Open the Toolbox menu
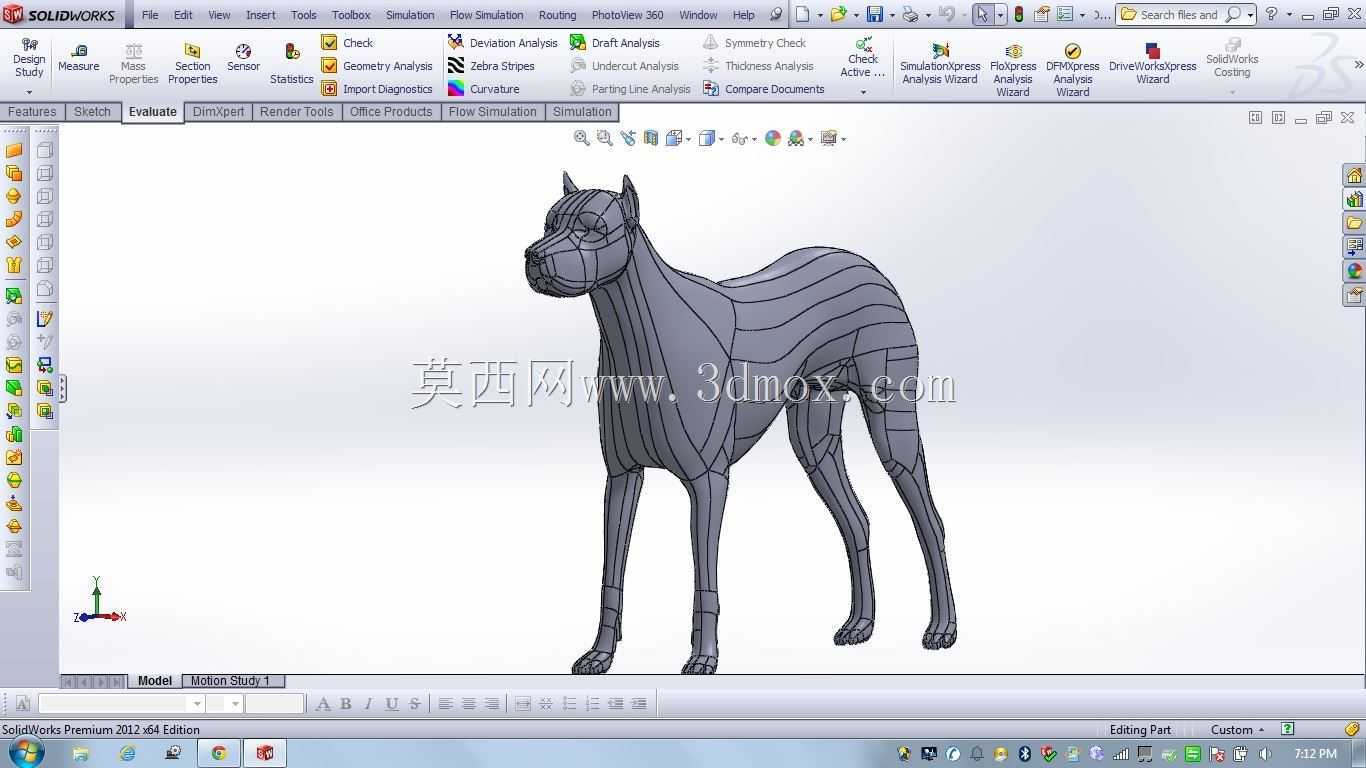The image size is (1366, 768). coord(351,15)
